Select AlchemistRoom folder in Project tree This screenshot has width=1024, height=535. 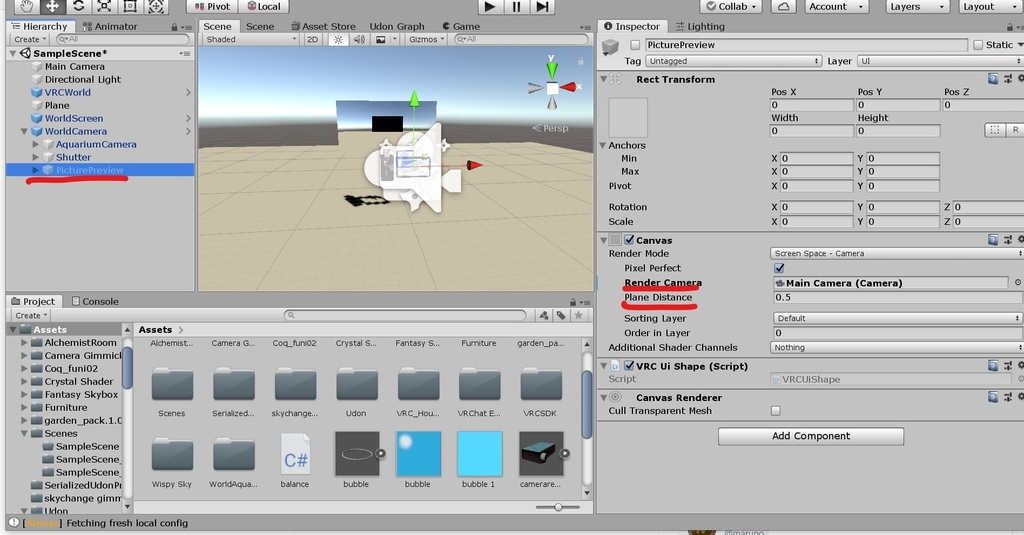coord(80,342)
